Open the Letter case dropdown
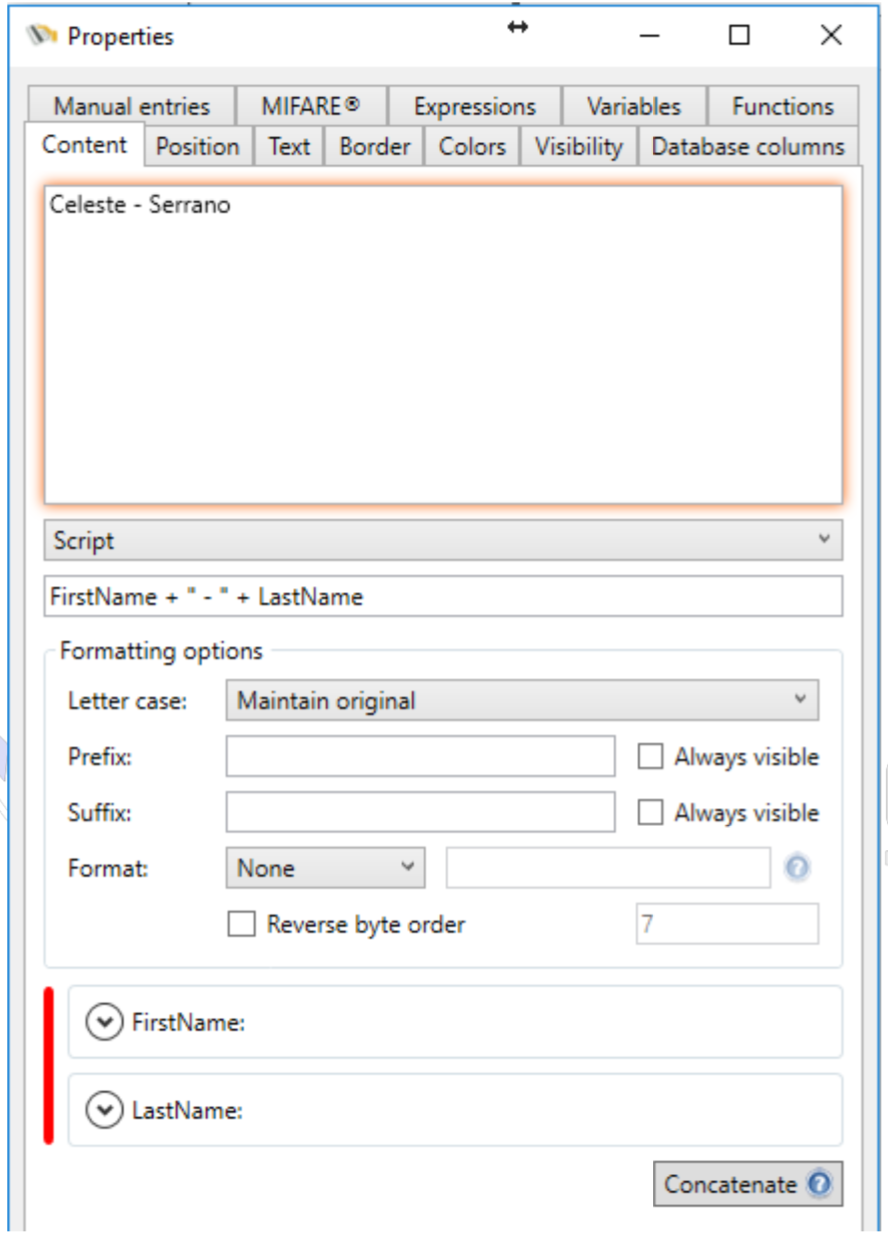The height and width of the screenshot is (1238, 888). 522,701
